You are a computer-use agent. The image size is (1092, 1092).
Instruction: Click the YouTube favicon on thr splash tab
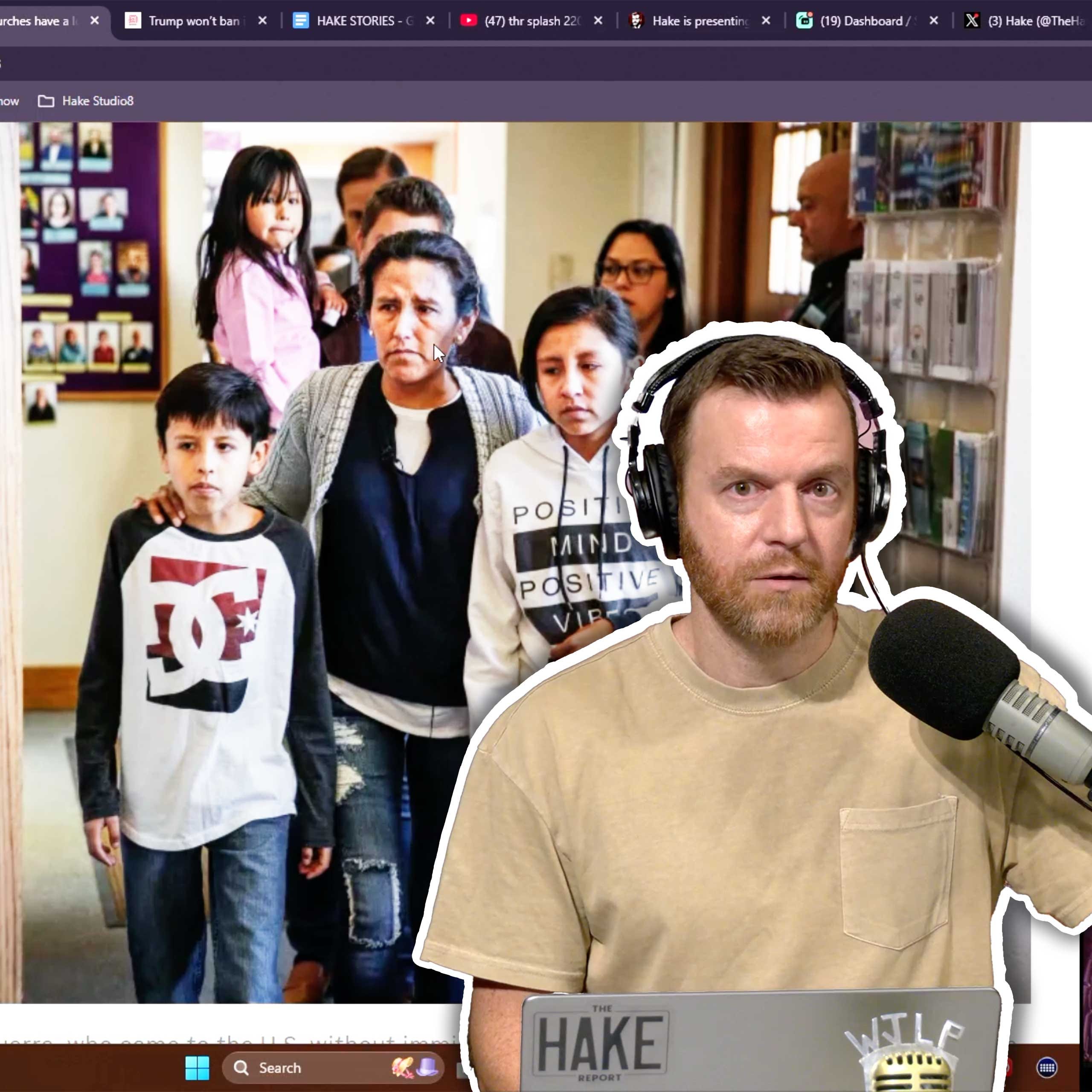tap(468, 21)
